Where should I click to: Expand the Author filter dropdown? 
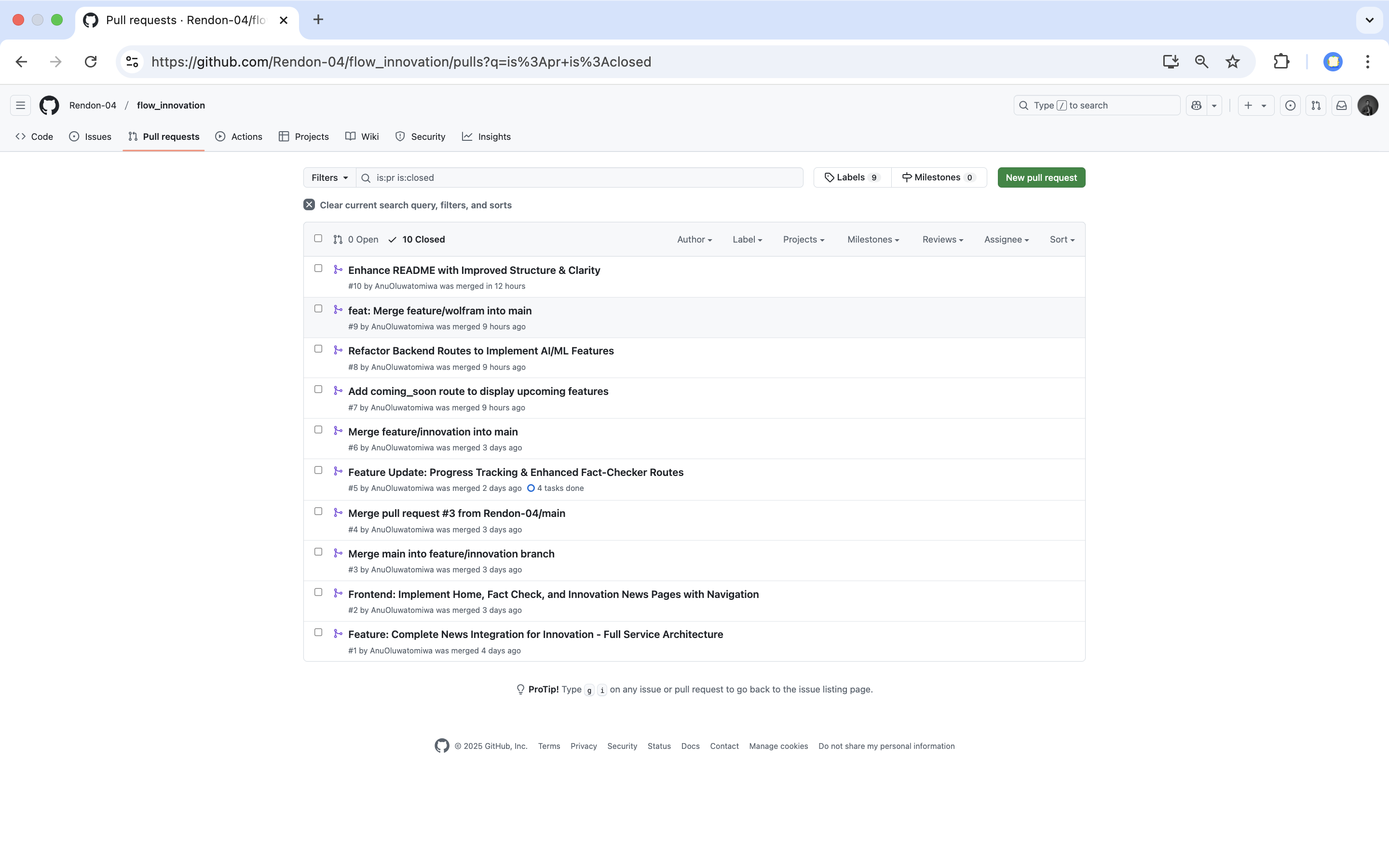(694, 239)
